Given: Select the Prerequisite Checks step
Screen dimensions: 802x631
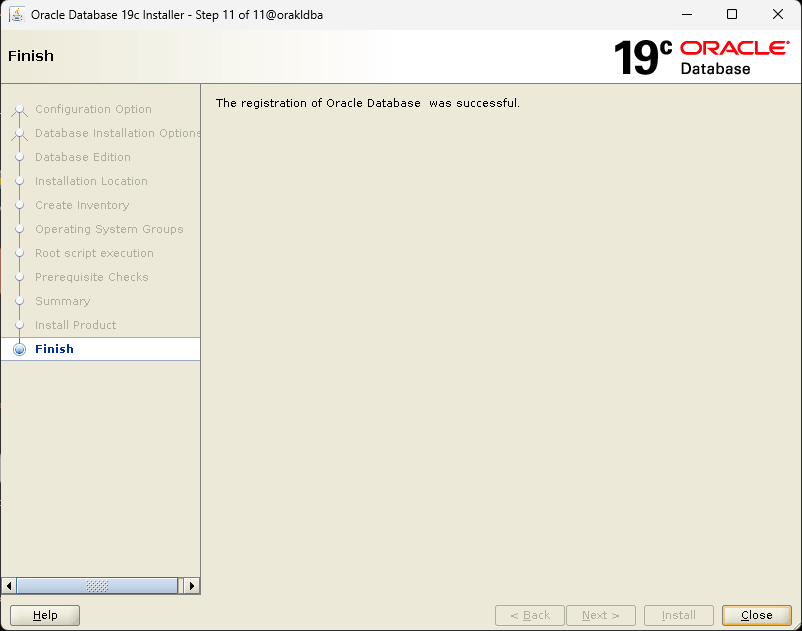Looking at the screenshot, I should coord(92,277).
